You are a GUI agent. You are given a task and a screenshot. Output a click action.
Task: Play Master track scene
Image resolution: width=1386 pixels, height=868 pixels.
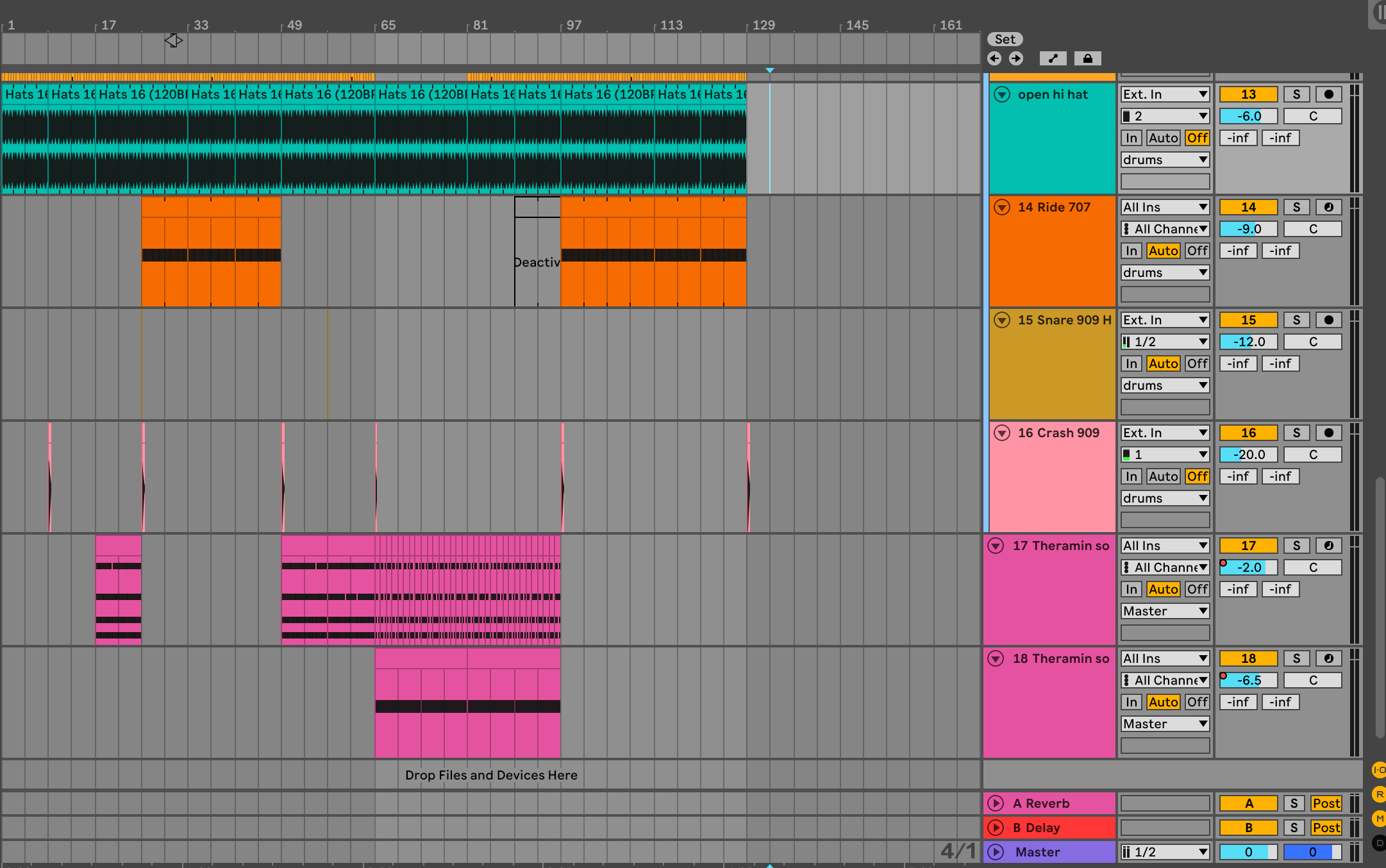[x=996, y=852]
